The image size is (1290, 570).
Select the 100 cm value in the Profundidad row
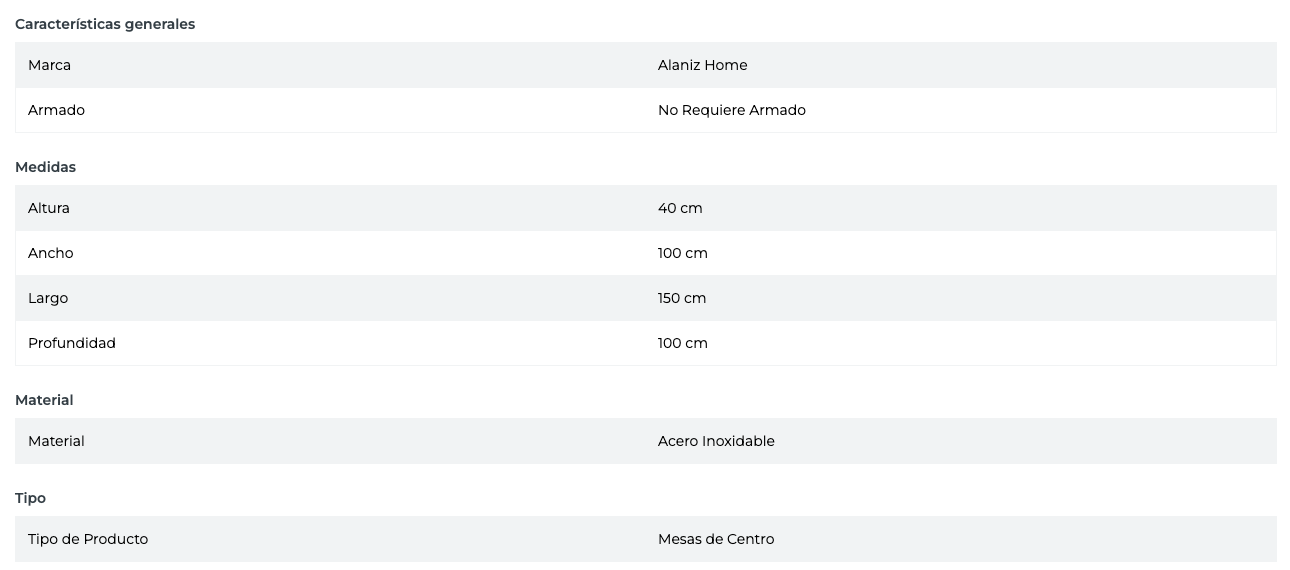[x=682, y=343]
